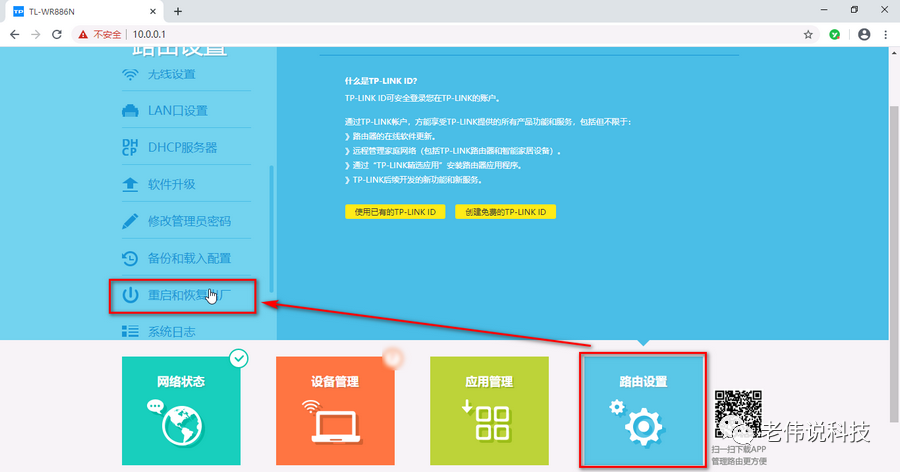
Task: Click the QR code for app download
Action: [x=738, y=414]
